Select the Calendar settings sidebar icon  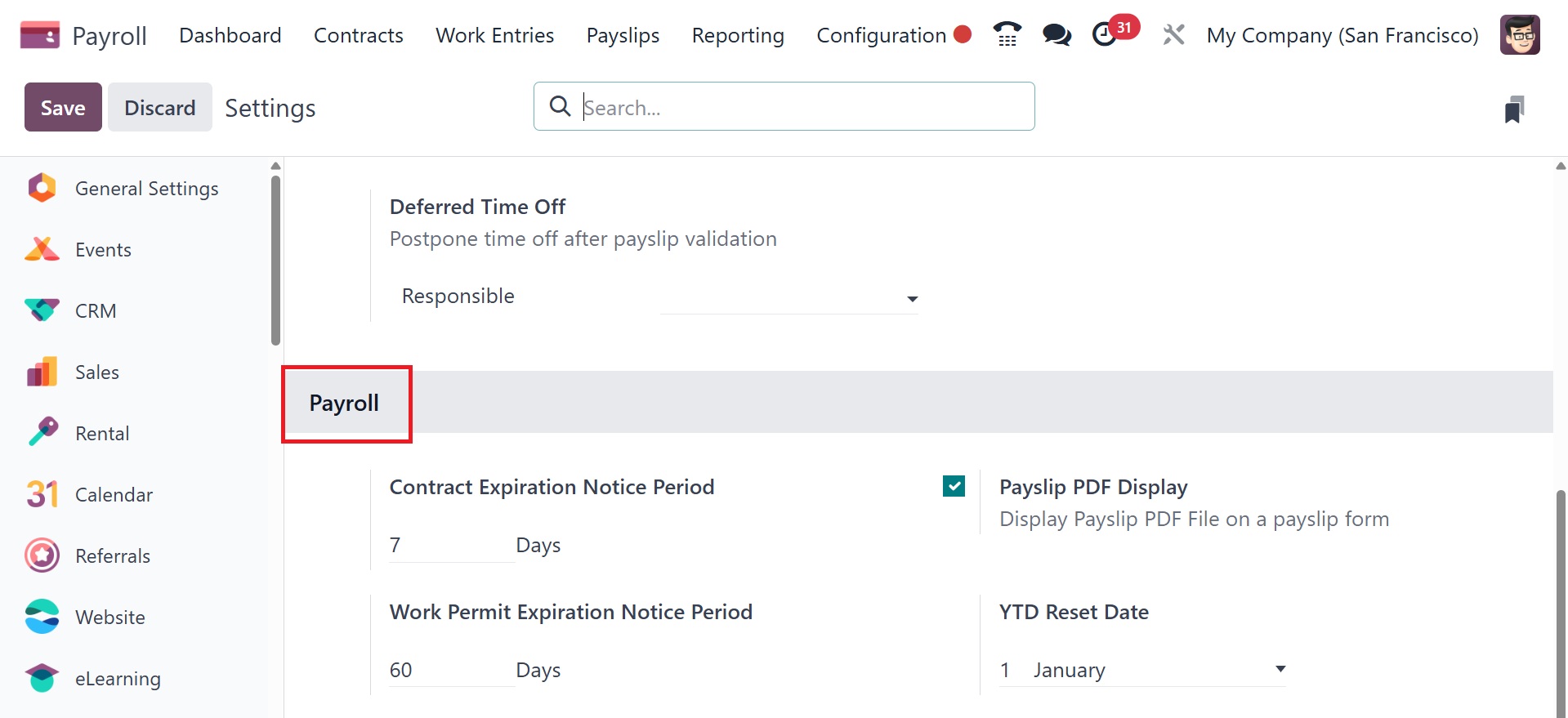42,494
